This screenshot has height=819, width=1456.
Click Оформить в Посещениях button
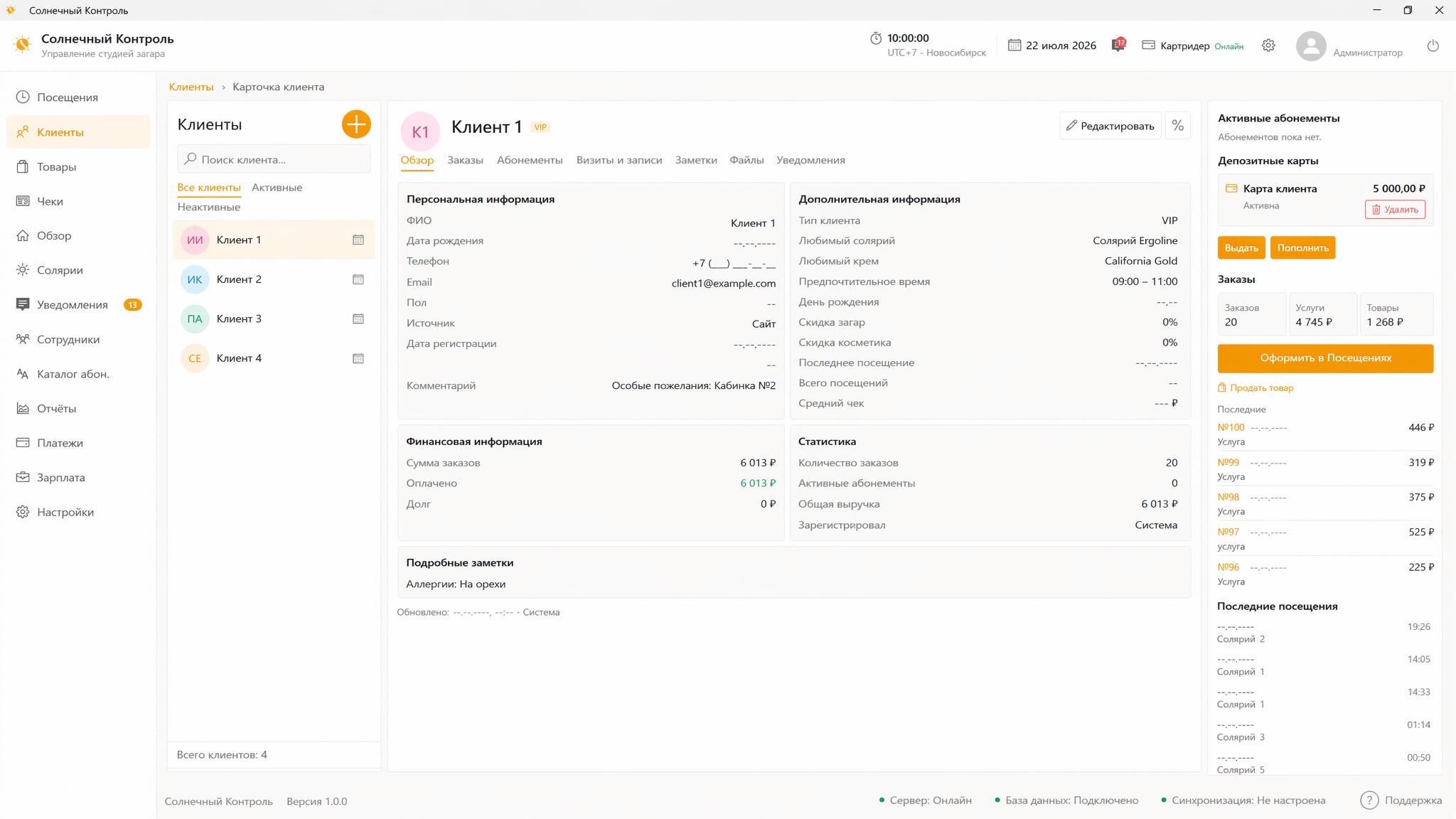pos(1325,358)
